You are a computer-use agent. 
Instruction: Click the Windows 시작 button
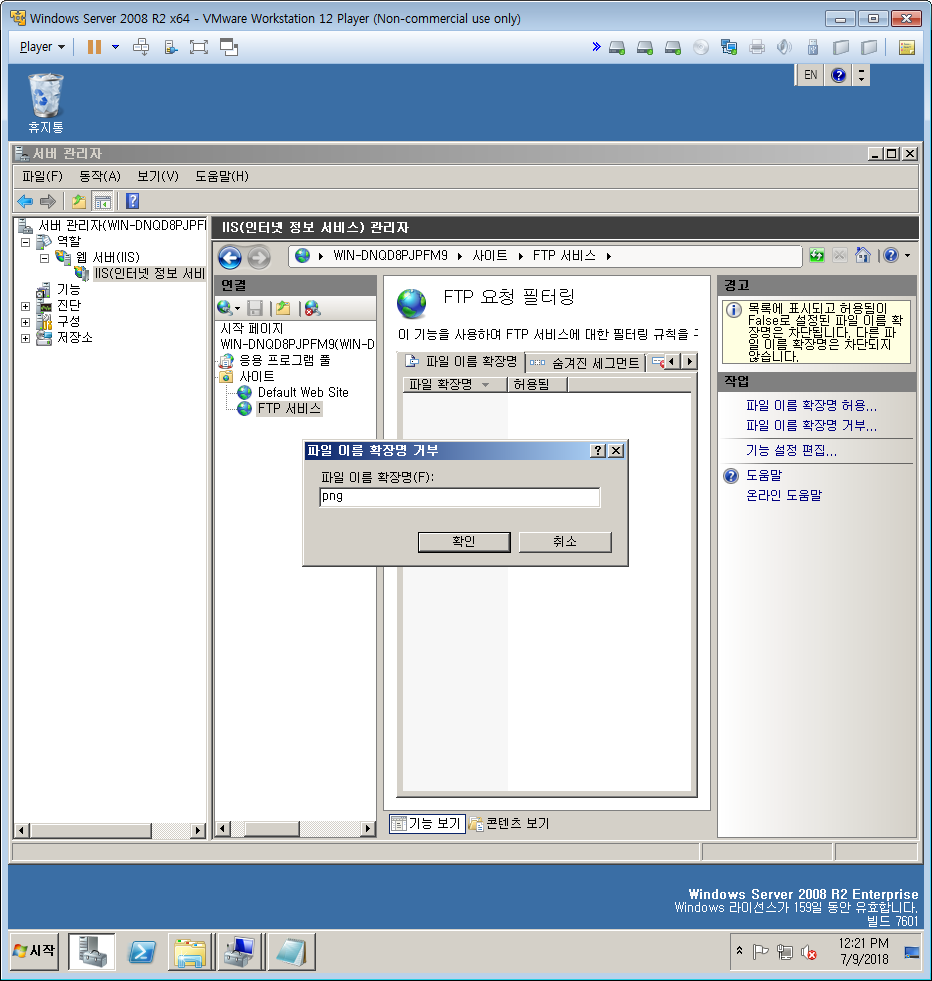pos(34,952)
